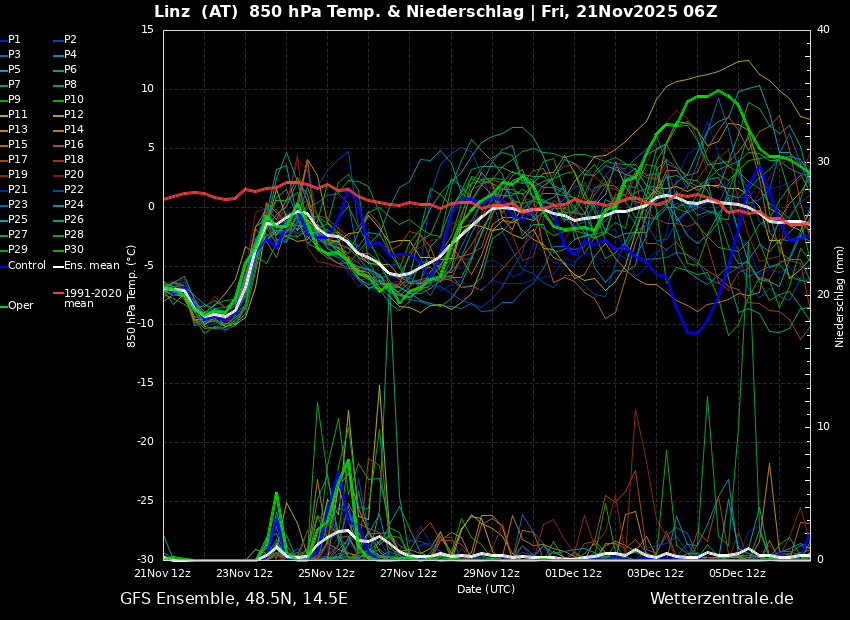Click the Wetterzentrale.de link

point(721,599)
